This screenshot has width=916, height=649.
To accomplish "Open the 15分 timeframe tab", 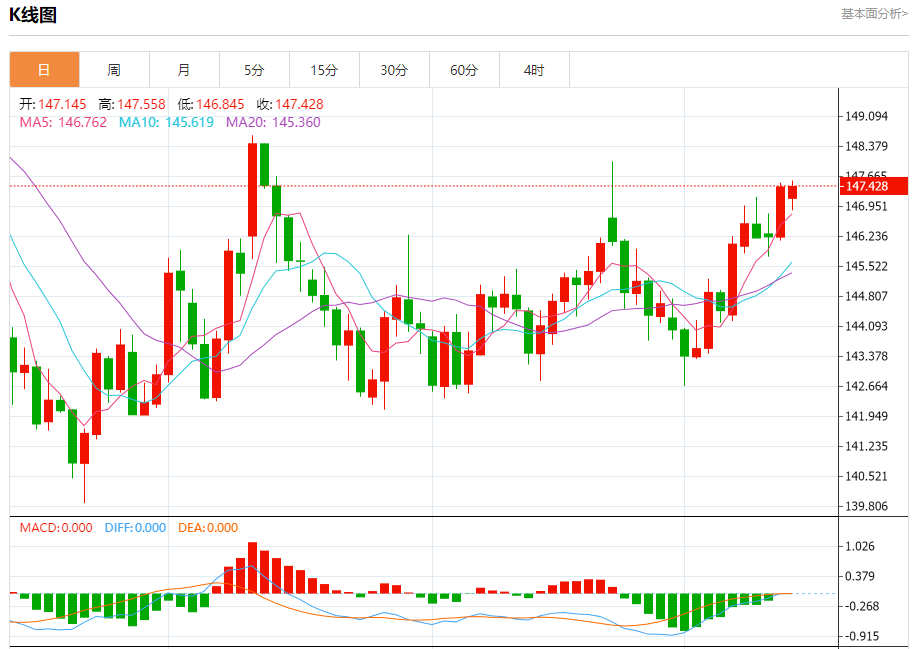I will pyautogui.click(x=325, y=70).
